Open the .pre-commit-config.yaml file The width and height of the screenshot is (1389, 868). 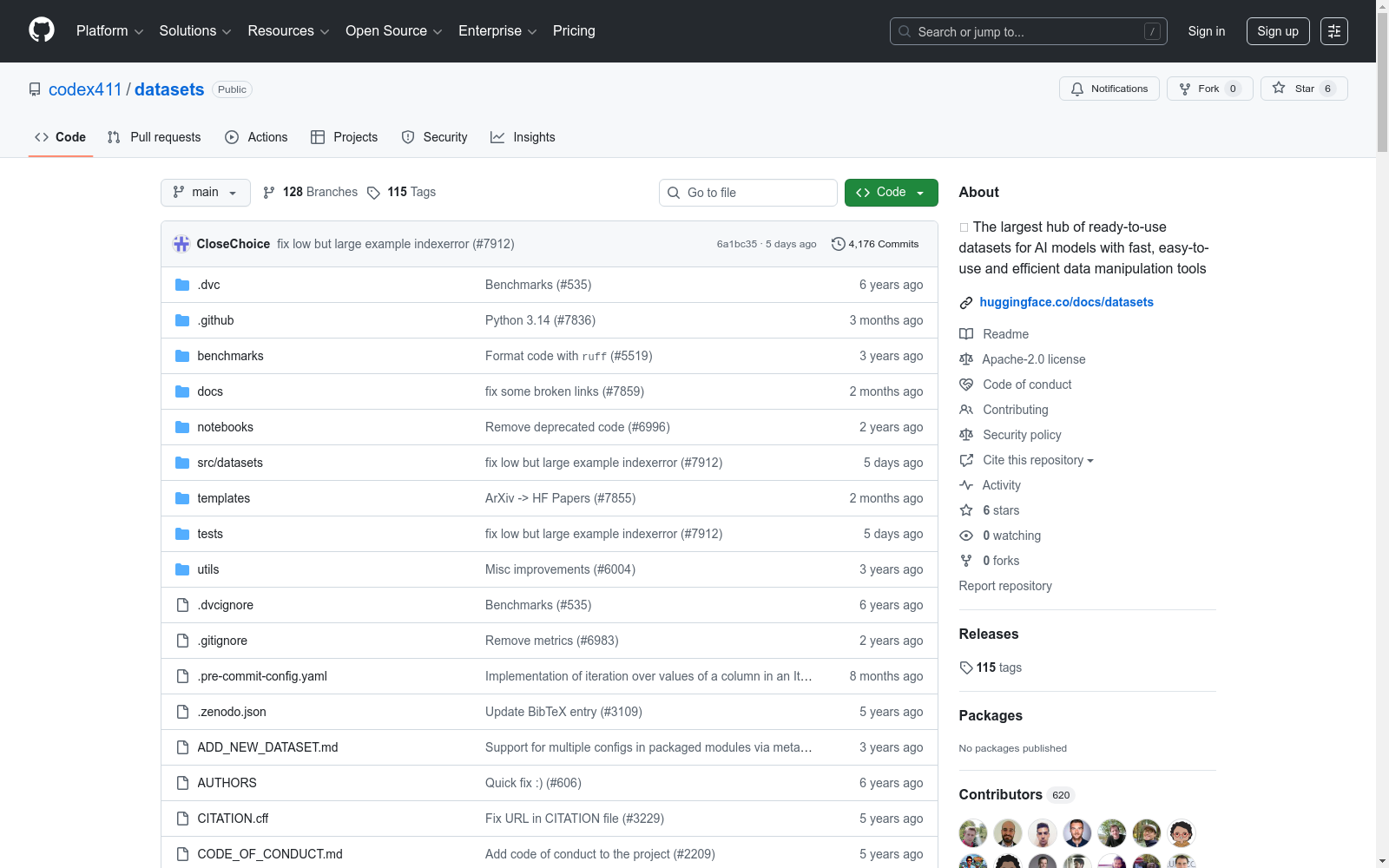tap(262, 676)
